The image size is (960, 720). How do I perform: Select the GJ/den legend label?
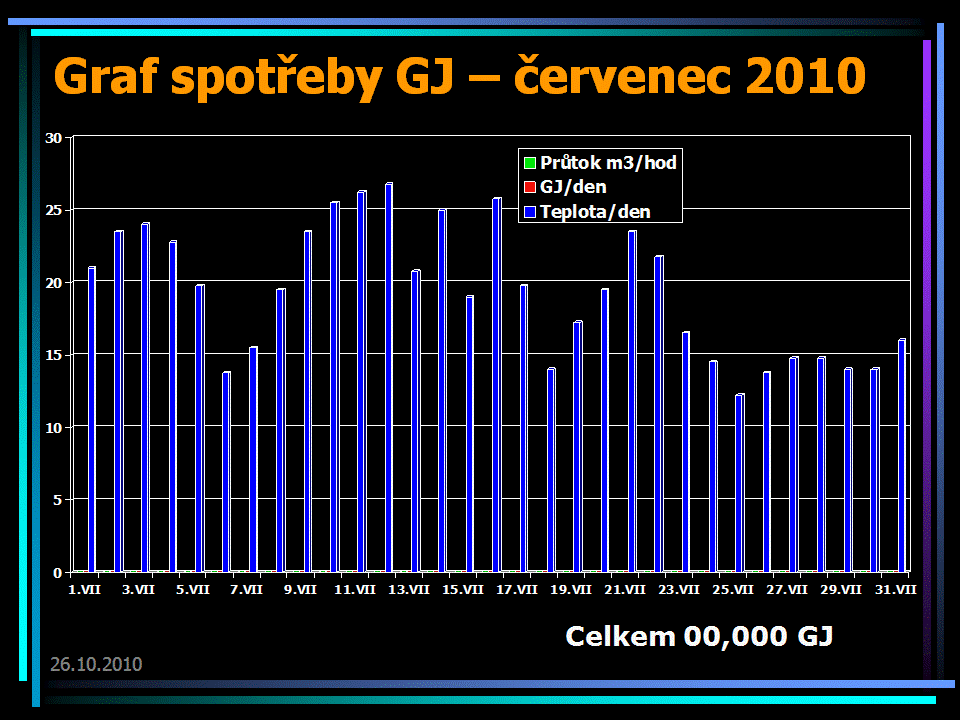coord(573,187)
